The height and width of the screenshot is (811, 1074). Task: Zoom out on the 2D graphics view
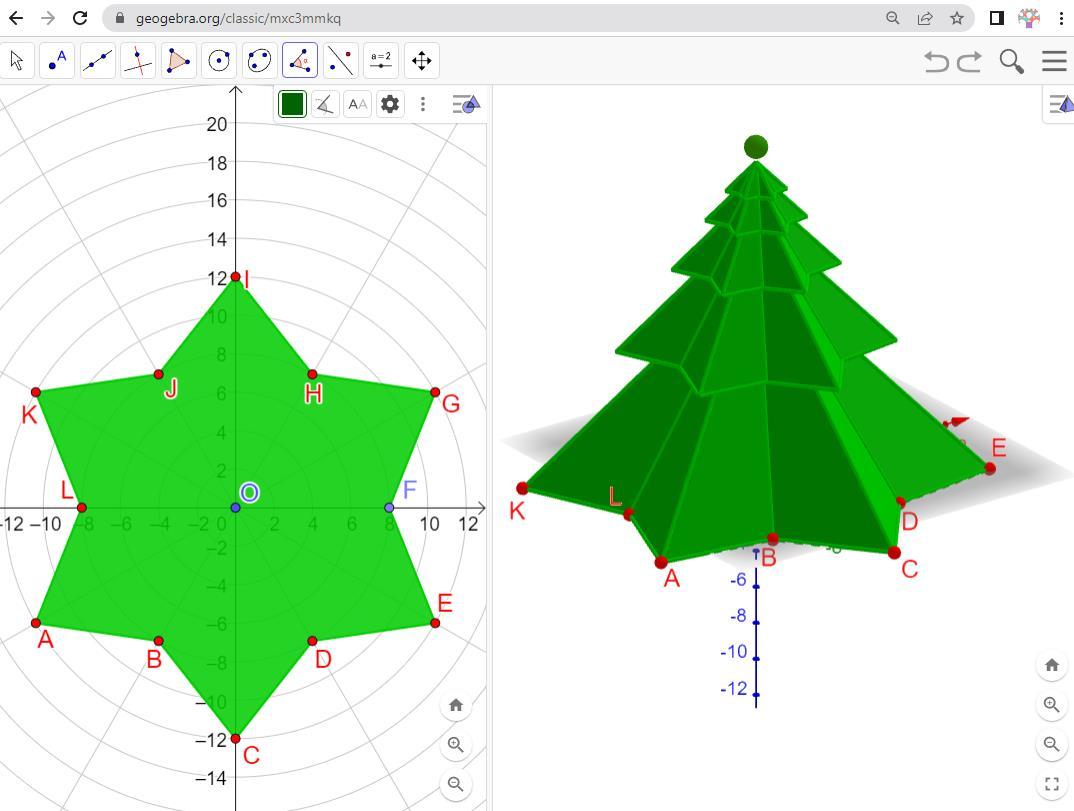point(455,784)
